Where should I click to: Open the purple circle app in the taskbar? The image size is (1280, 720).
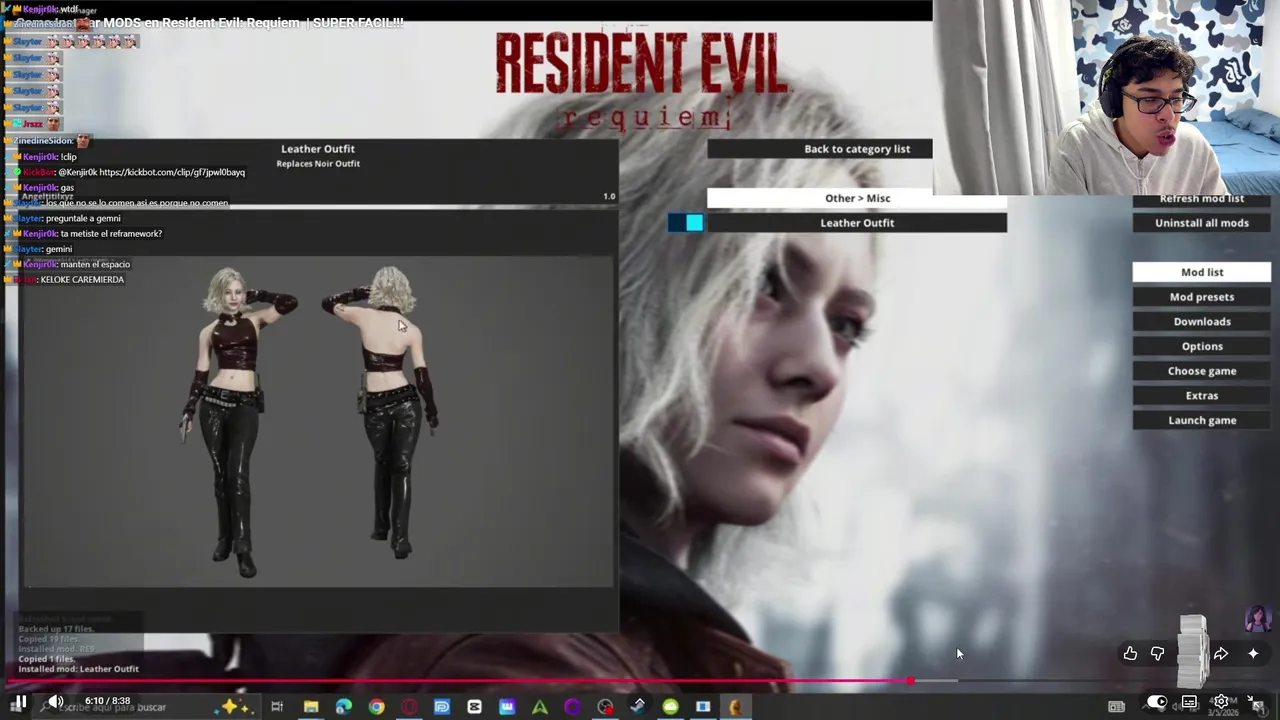point(572,707)
